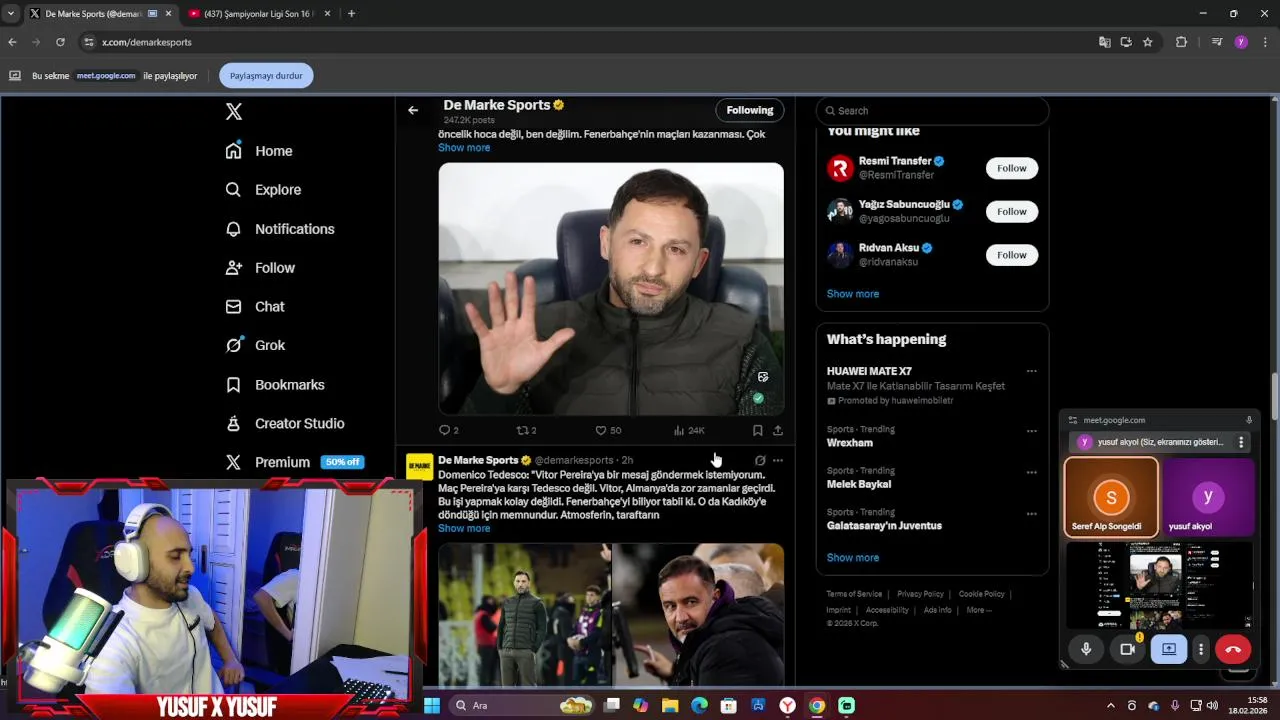The image size is (1280, 720).
Task: Open the Vitor Pereira photo on the right
Action: click(698, 614)
